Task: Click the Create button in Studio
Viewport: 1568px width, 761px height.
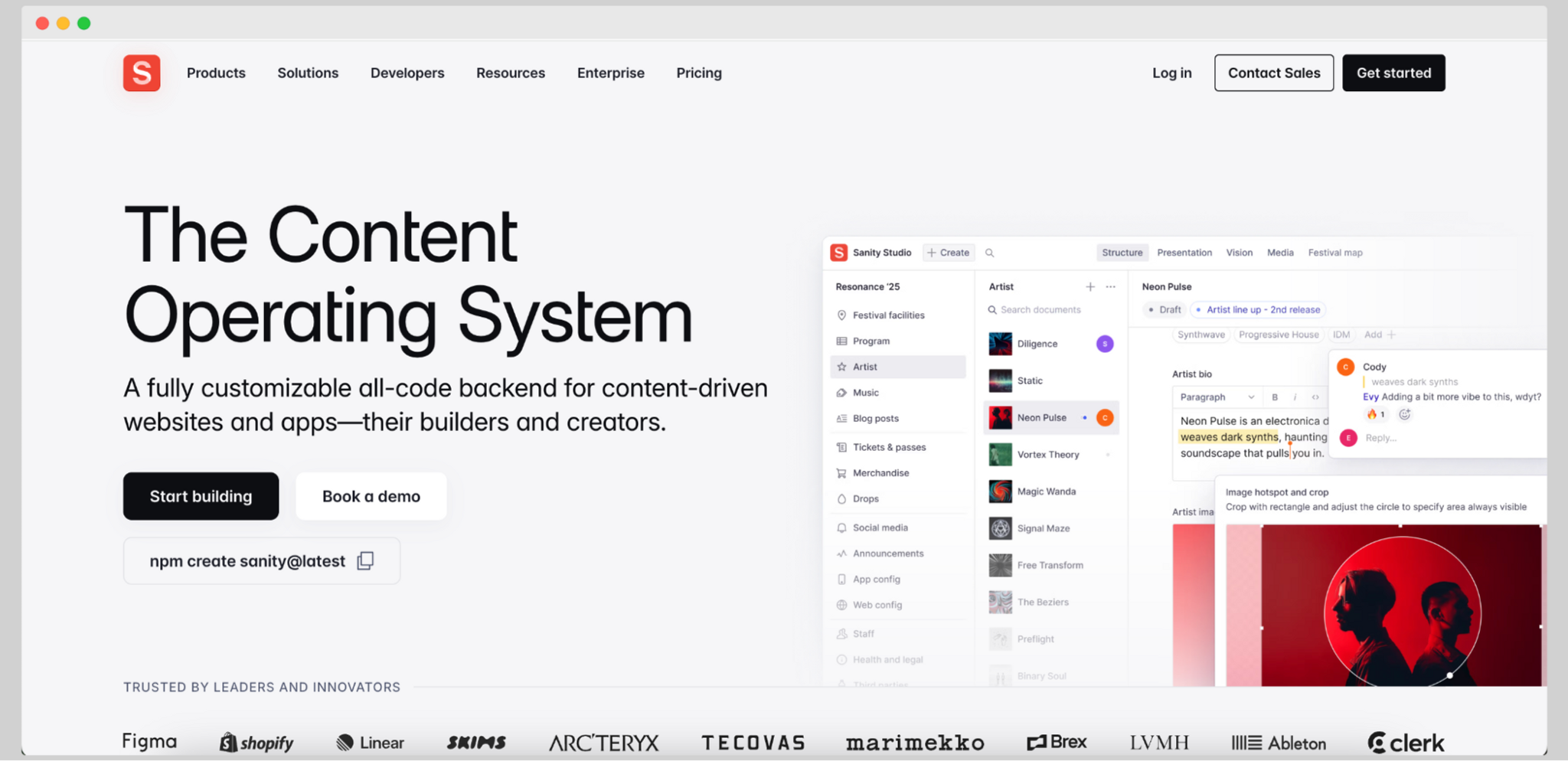Action: [949, 253]
